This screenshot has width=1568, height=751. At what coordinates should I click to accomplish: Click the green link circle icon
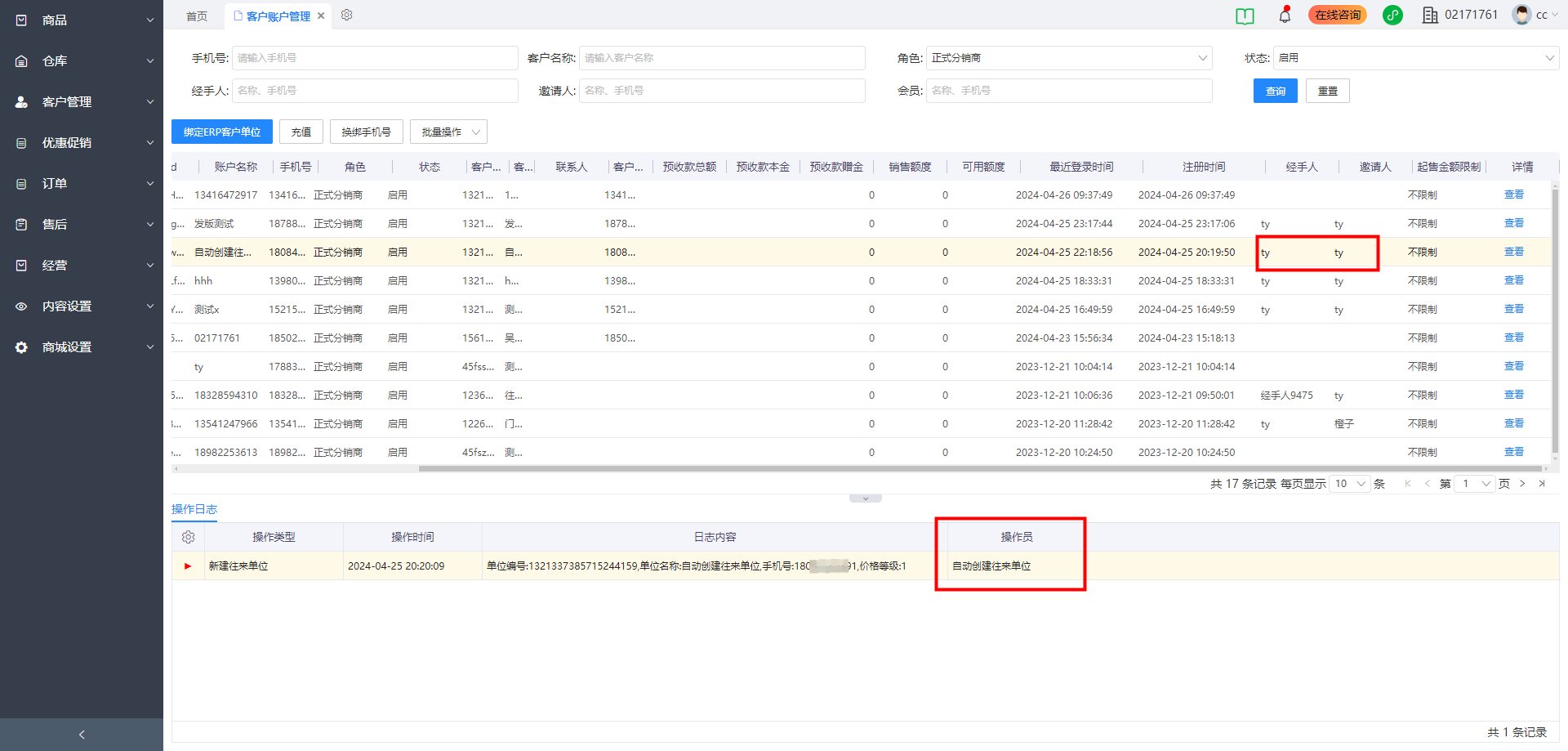[x=1392, y=15]
